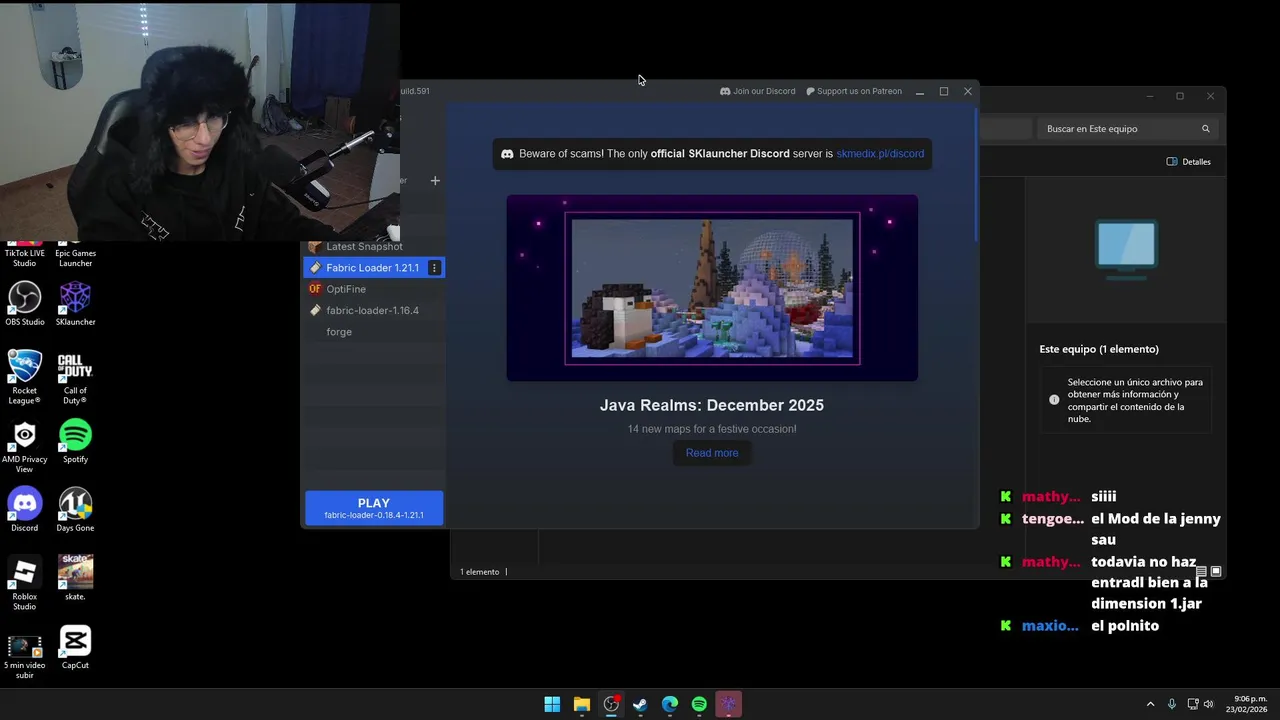Click the fabric-loader-1.16.4 profile icon

(315, 310)
